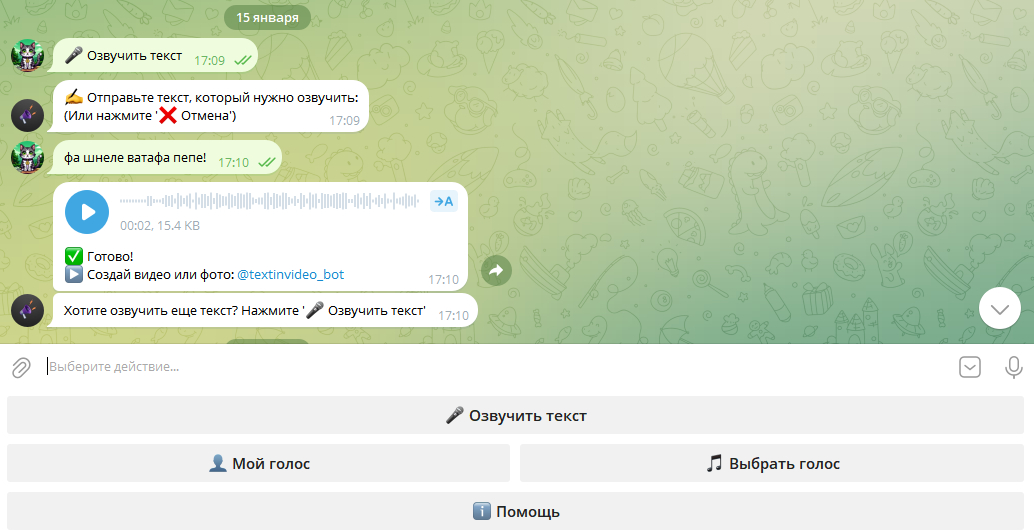The width and height of the screenshot is (1034, 530).
Task: Click the message 'фа шнеле ватафа пепе!'
Action: coord(167,158)
